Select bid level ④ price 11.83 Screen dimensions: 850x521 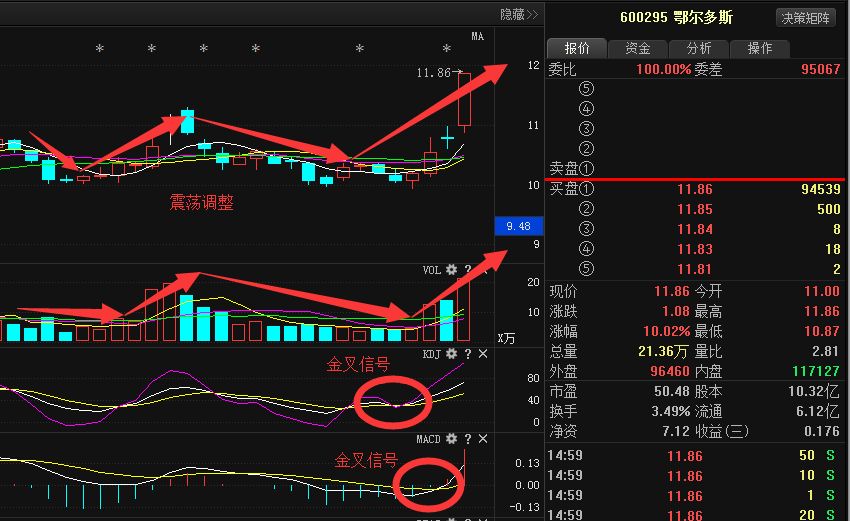point(694,249)
